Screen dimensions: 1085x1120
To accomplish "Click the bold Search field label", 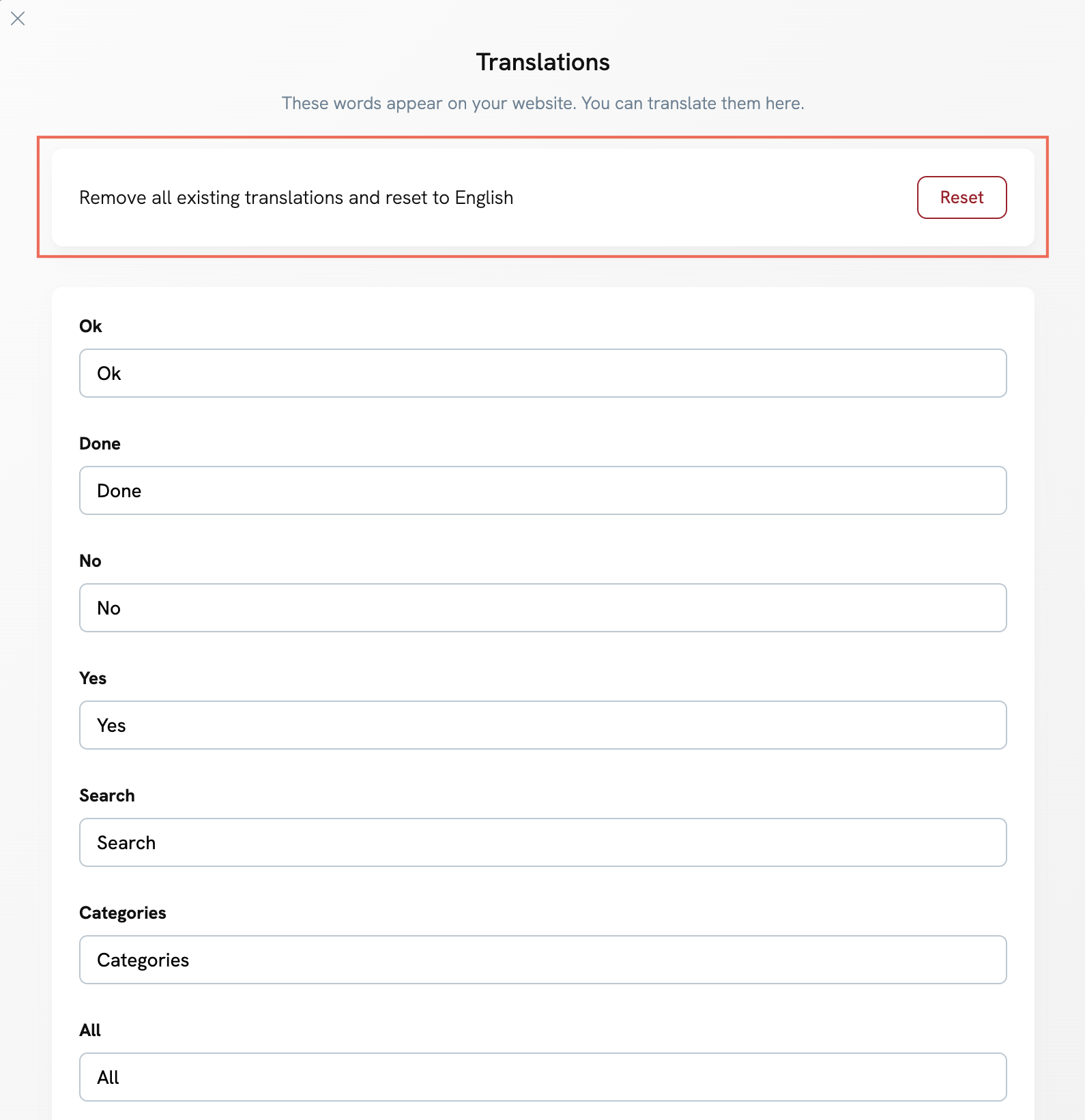I will pos(107,795).
